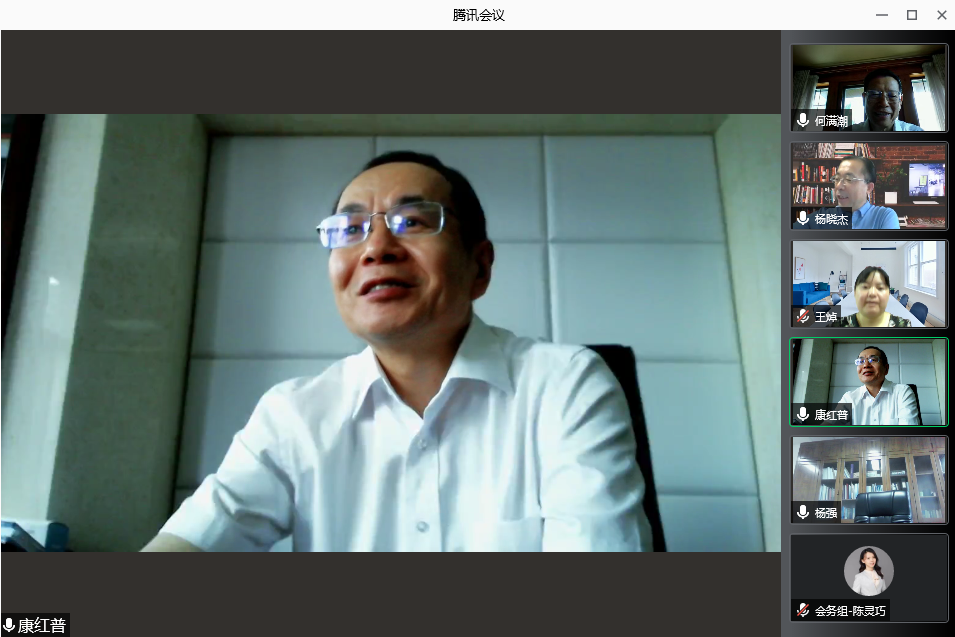Click the 康红普 name label under the main video
The image size is (955, 637).
pos(42,626)
